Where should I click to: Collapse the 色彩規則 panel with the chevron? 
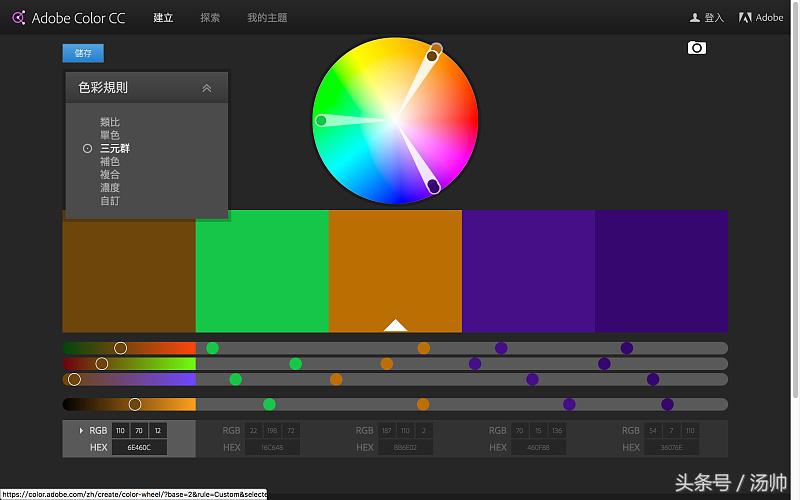pyautogui.click(x=207, y=88)
